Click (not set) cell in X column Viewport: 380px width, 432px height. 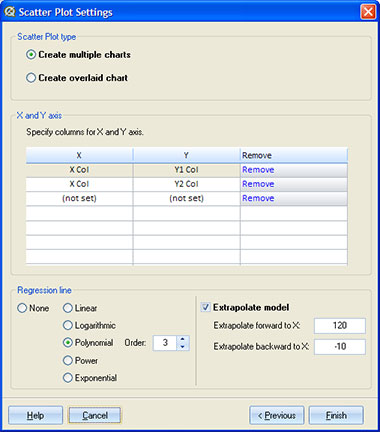point(79,198)
